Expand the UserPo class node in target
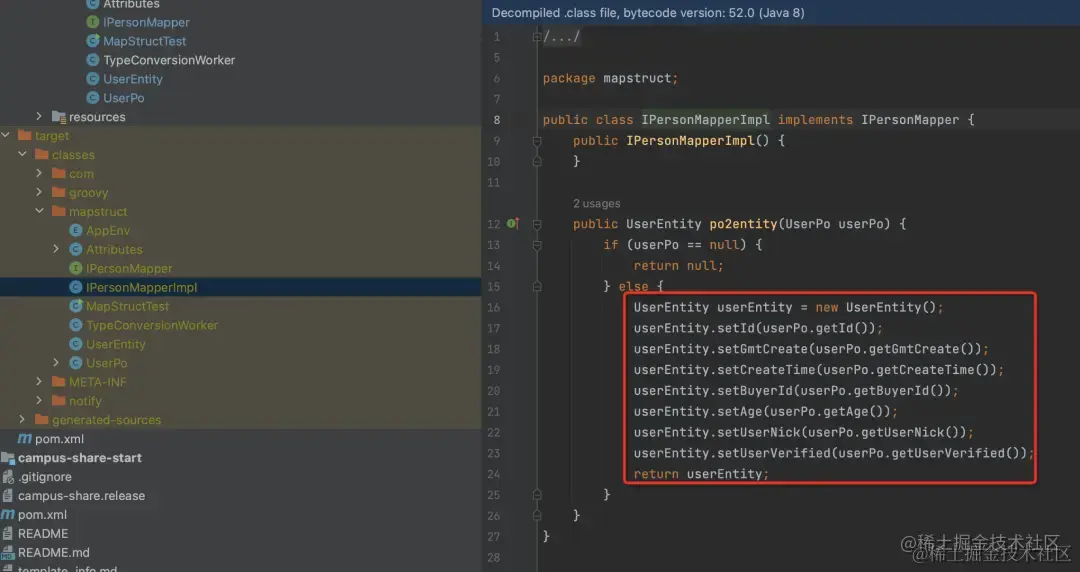 click(x=56, y=362)
